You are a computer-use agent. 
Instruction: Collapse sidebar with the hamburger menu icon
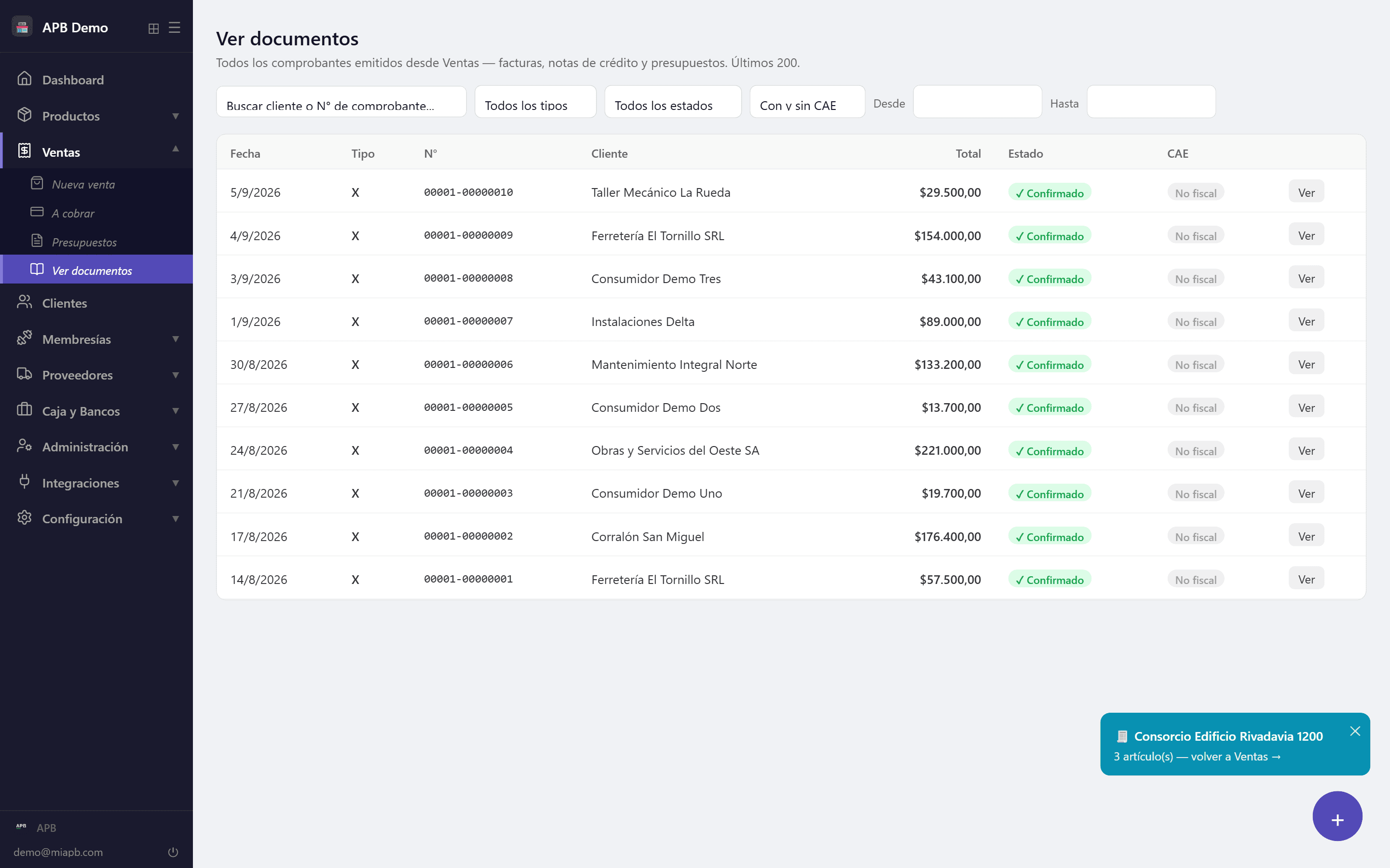(x=175, y=27)
